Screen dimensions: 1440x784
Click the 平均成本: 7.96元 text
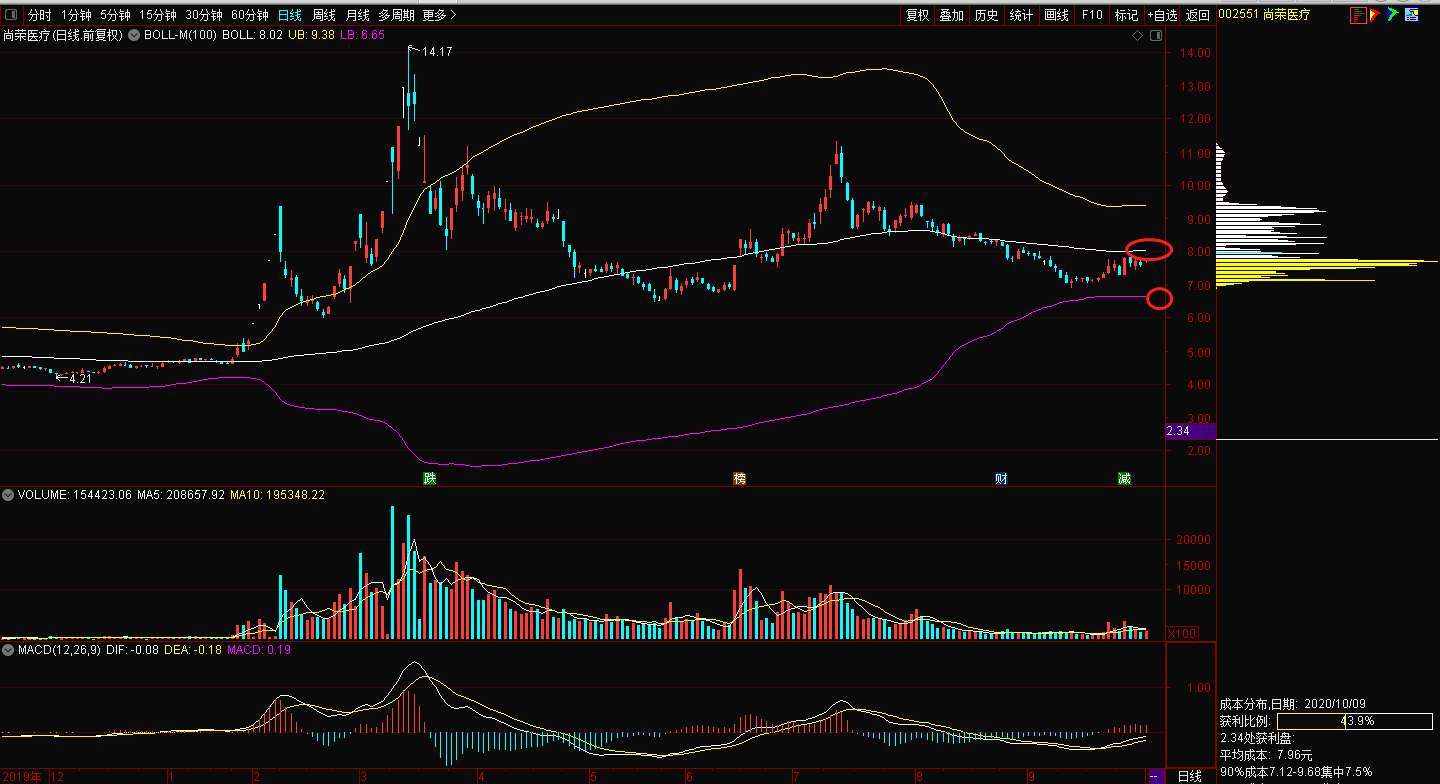coord(1266,755)
